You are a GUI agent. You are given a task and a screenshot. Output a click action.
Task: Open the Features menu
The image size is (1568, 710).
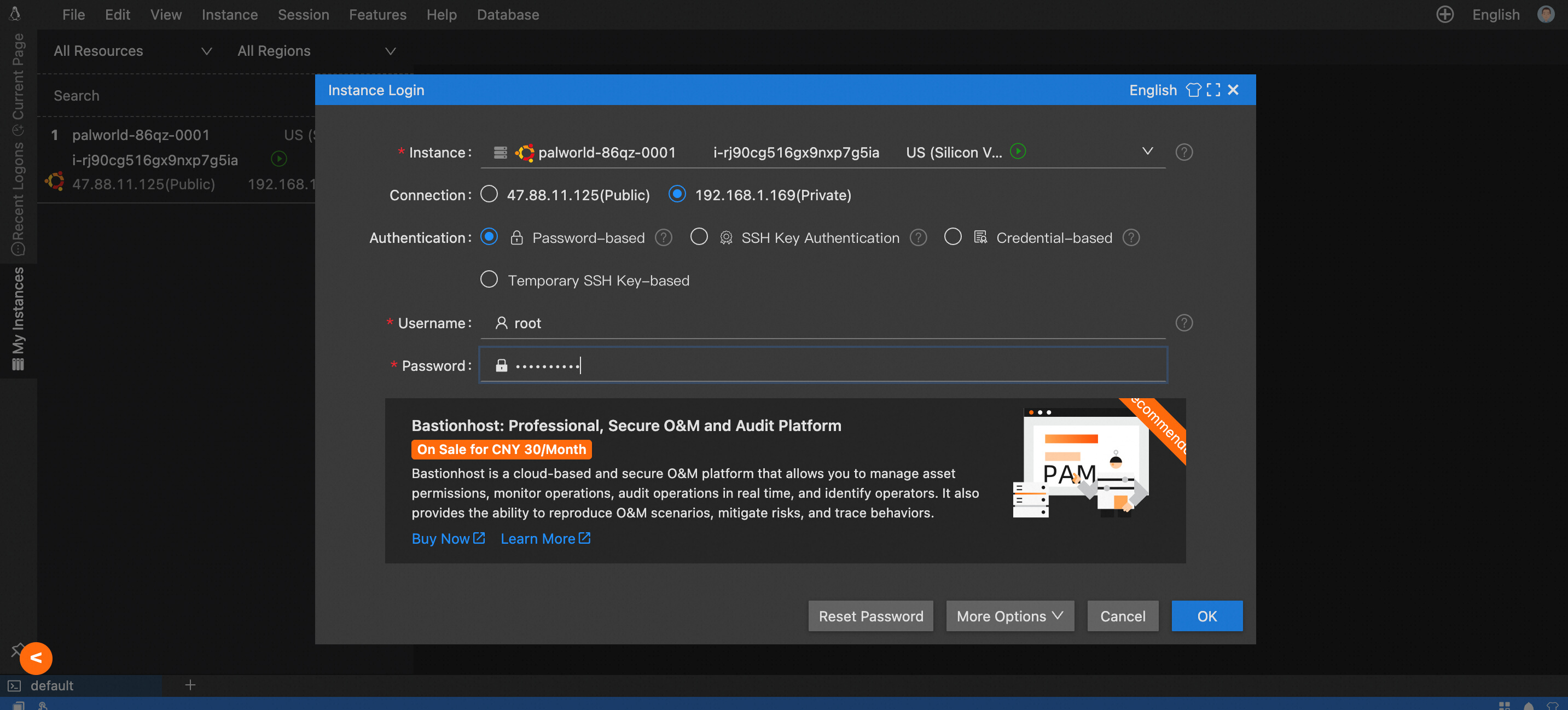[378, 14]
